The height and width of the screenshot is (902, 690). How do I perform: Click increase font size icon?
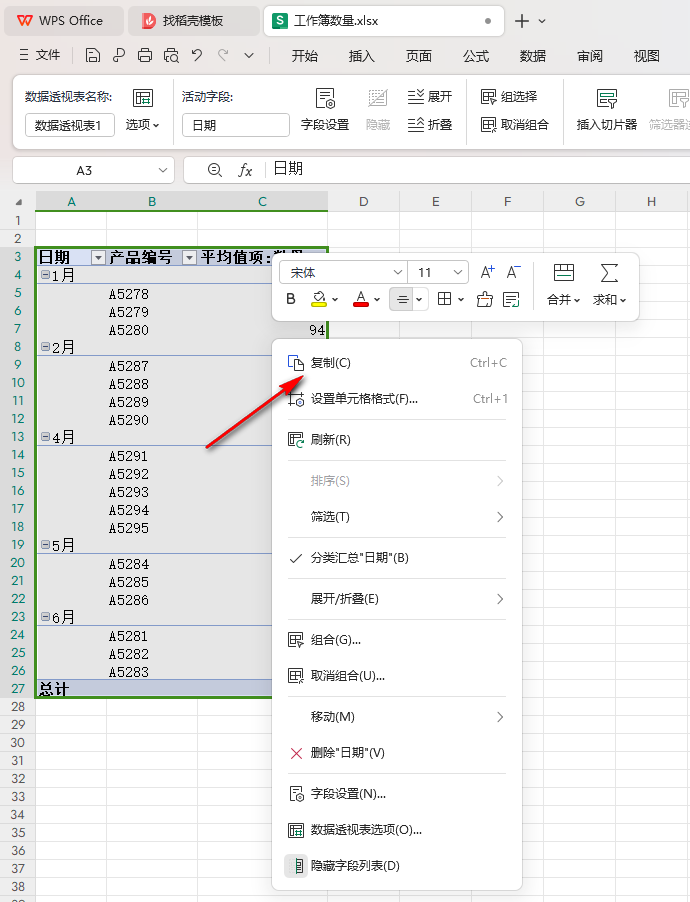click(x=487, y=272)
